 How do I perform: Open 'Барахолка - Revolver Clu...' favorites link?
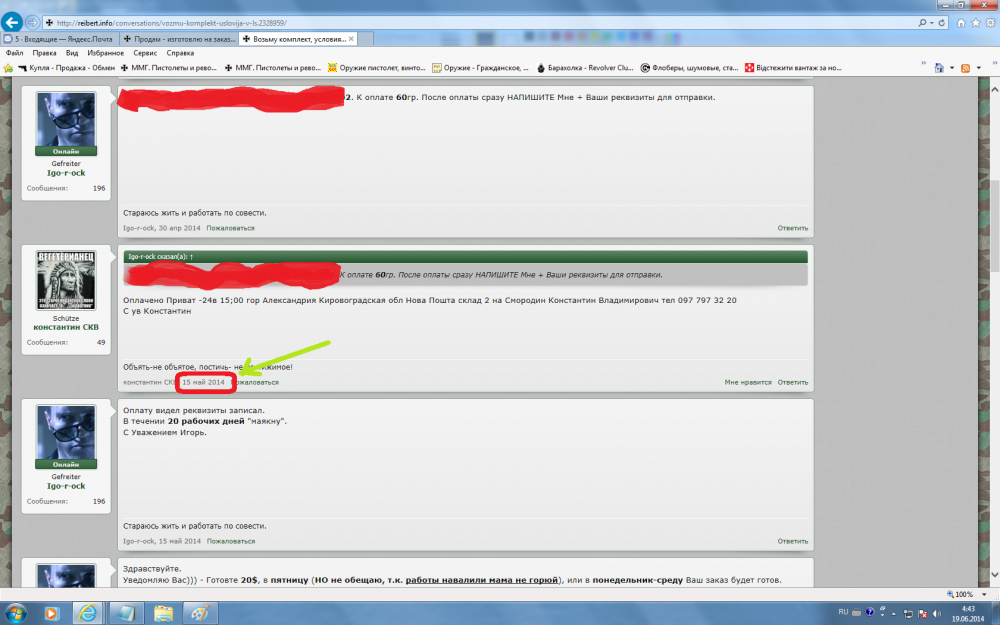(585, 68)
